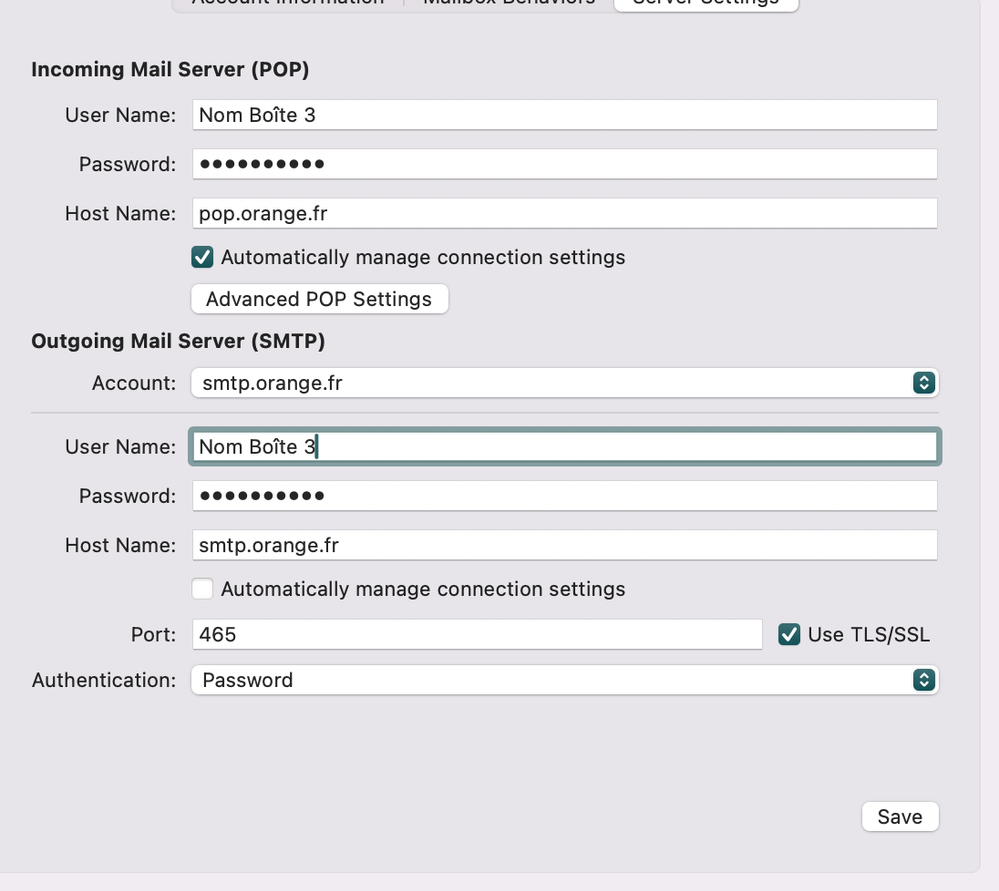Enable outgoing Automatically manage connection settings
Screen dimensions: 999x891
(x=203, y=589)
